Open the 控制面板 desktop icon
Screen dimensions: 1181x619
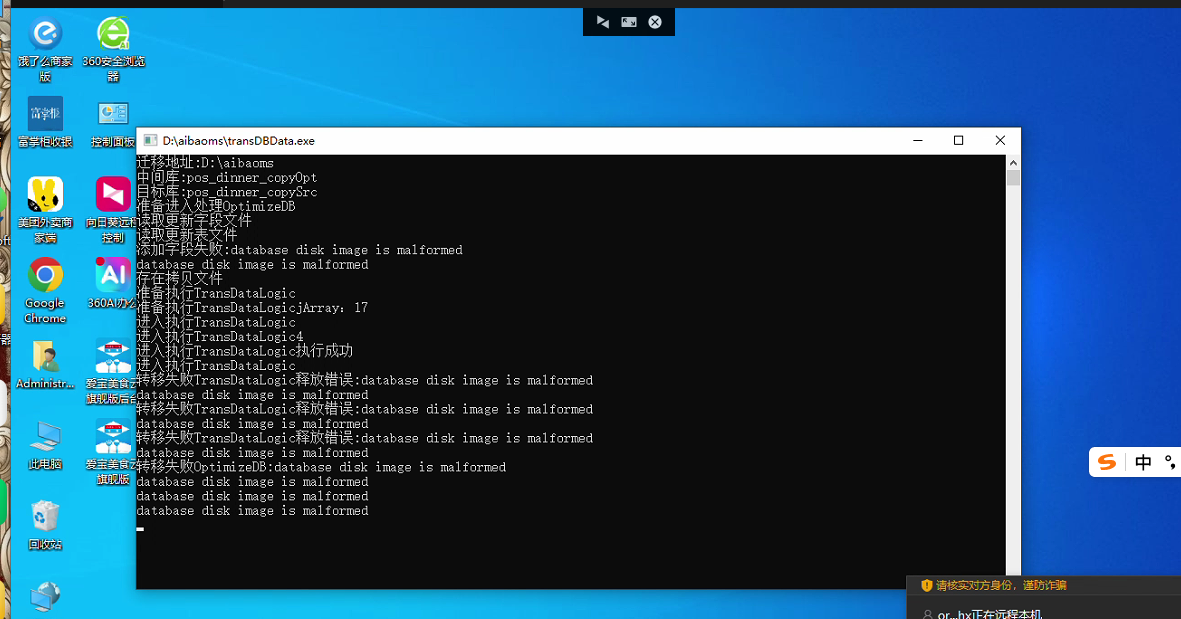point(113,114)
